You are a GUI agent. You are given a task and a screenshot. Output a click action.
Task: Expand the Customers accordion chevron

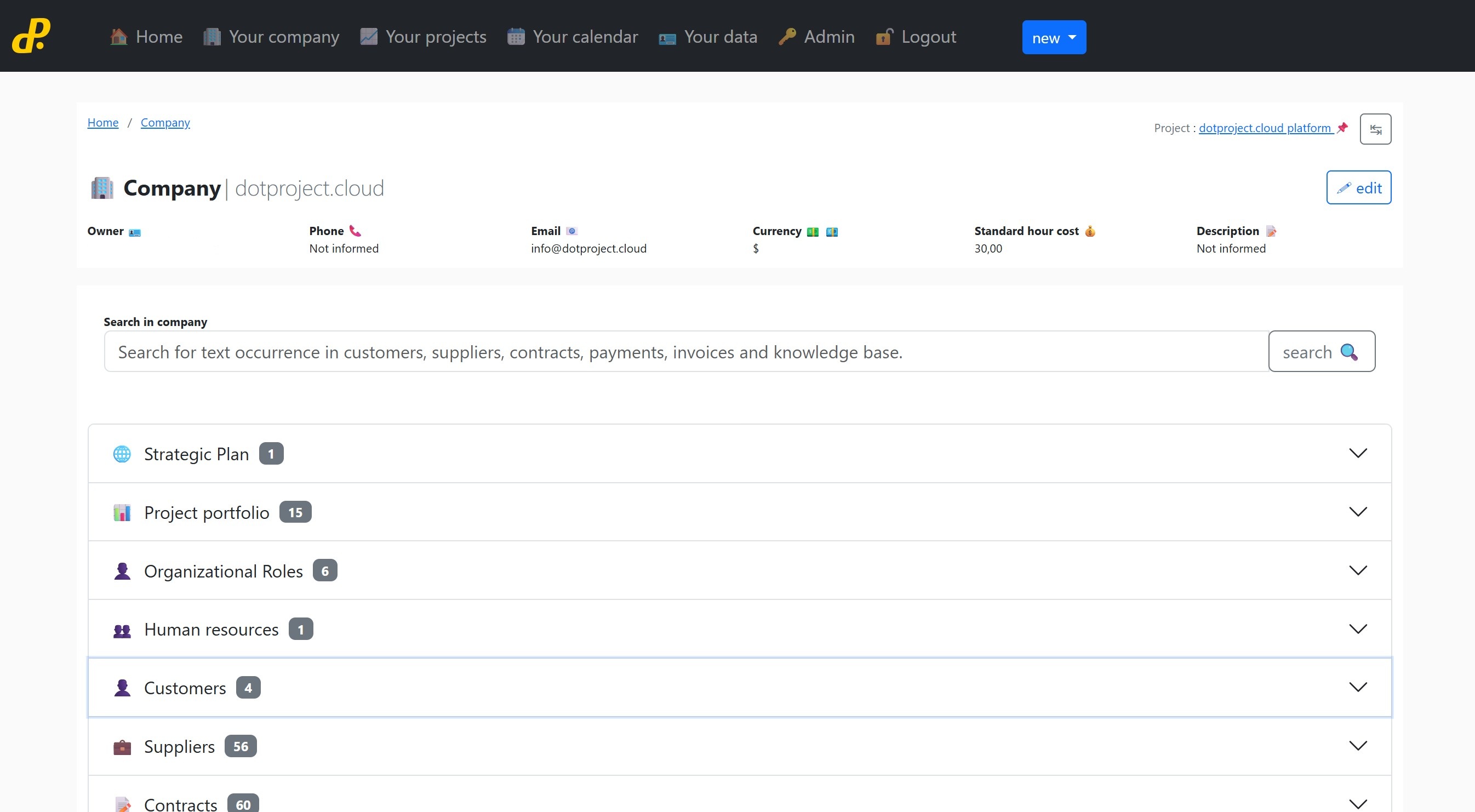[1358, 687]
